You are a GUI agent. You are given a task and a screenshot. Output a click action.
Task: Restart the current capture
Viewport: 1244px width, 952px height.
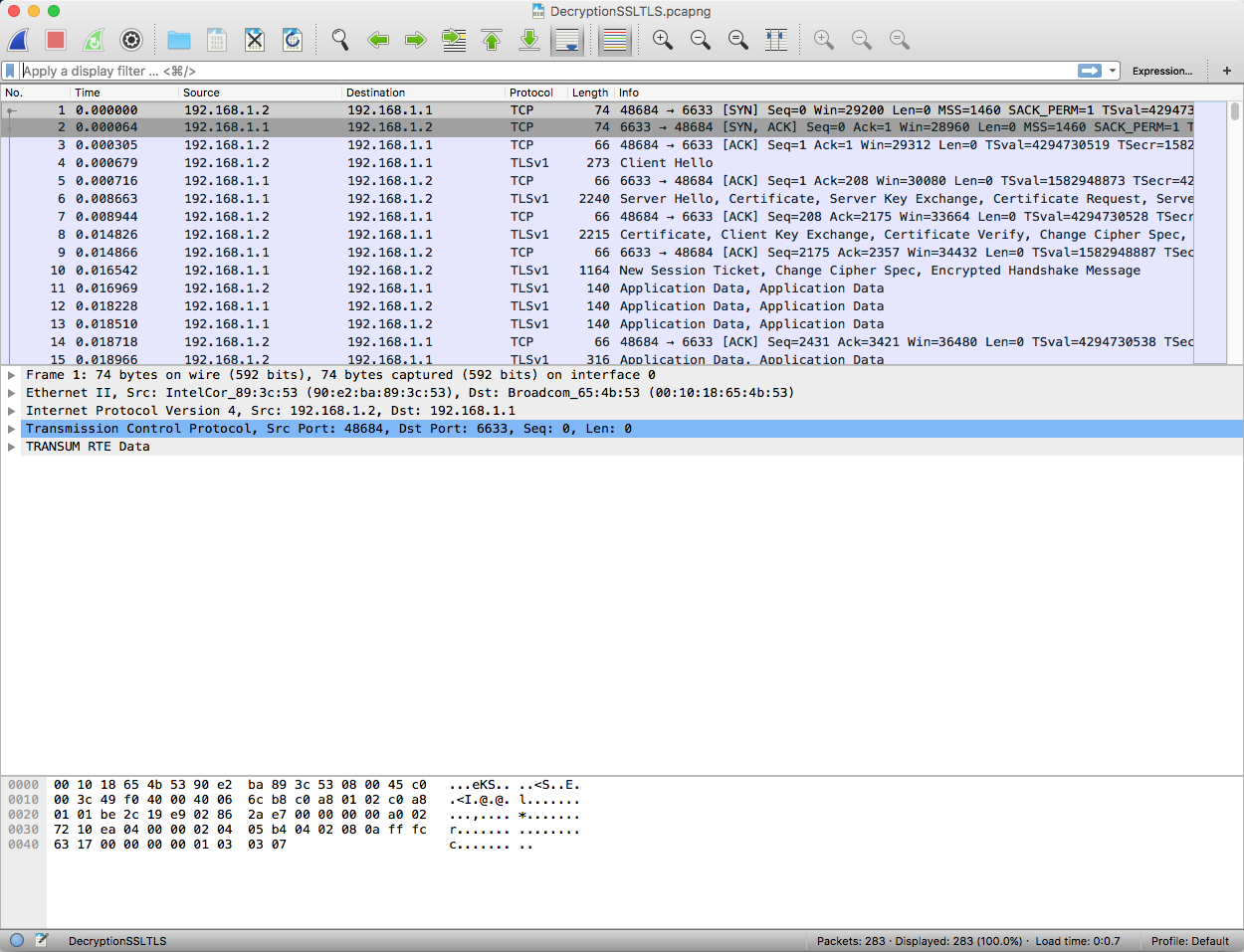click(x=94, y=40)
